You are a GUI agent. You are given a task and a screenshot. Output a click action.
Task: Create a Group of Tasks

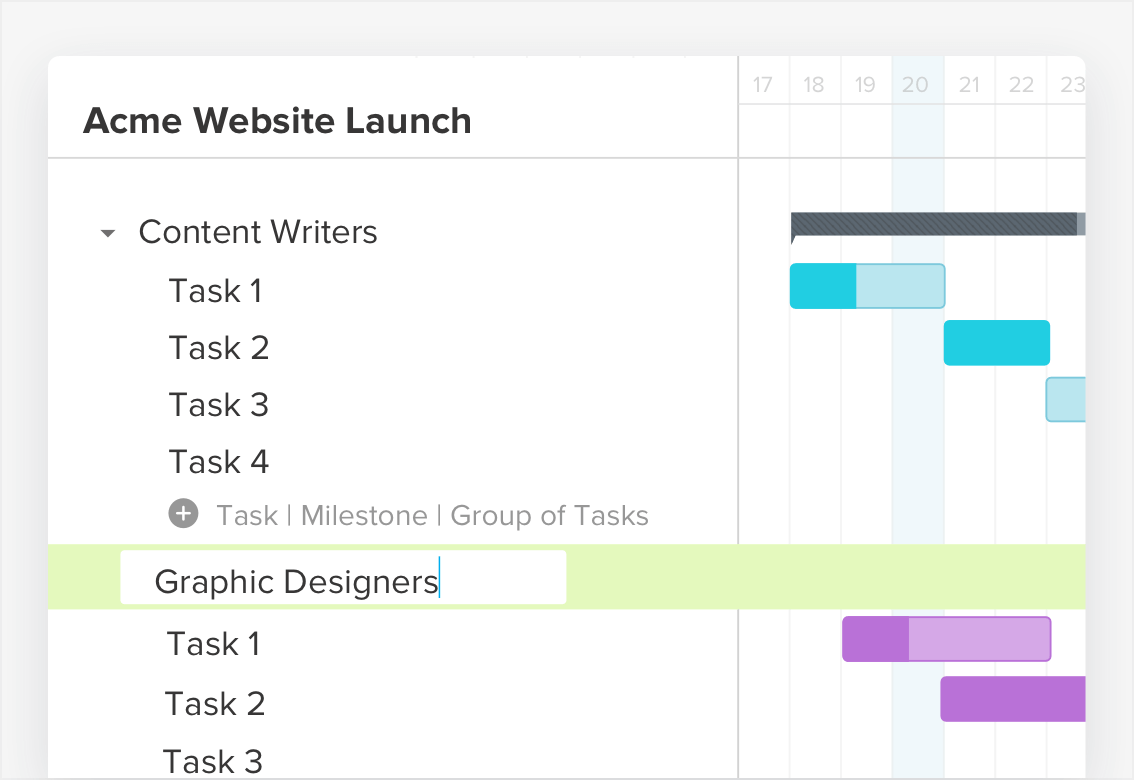pyautogui.click(x=549, y=515)
